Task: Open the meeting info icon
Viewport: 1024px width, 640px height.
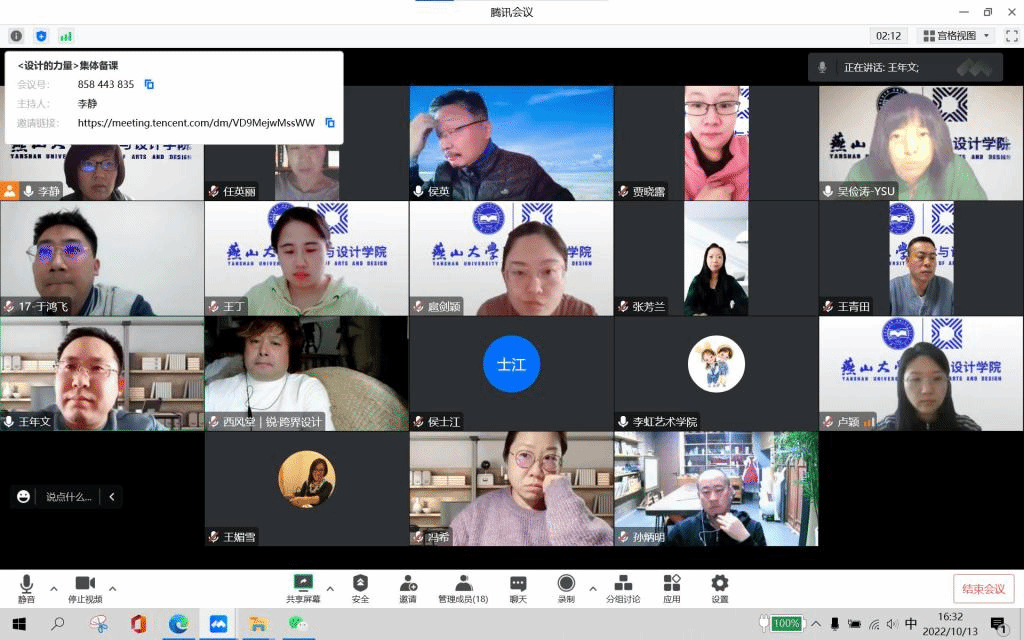Action: [x=16, y=36]
